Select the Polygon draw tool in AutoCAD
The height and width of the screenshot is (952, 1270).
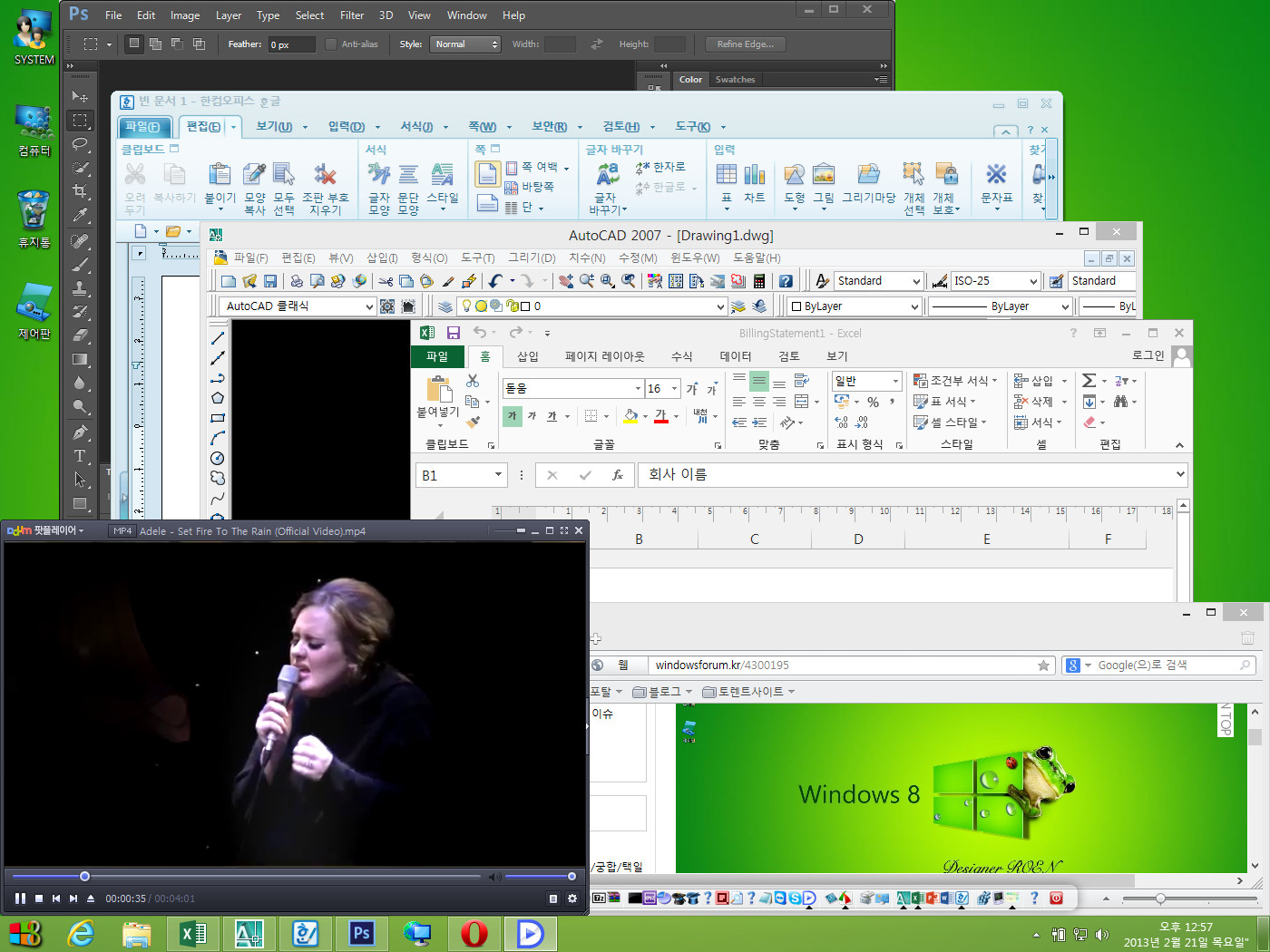218,398
